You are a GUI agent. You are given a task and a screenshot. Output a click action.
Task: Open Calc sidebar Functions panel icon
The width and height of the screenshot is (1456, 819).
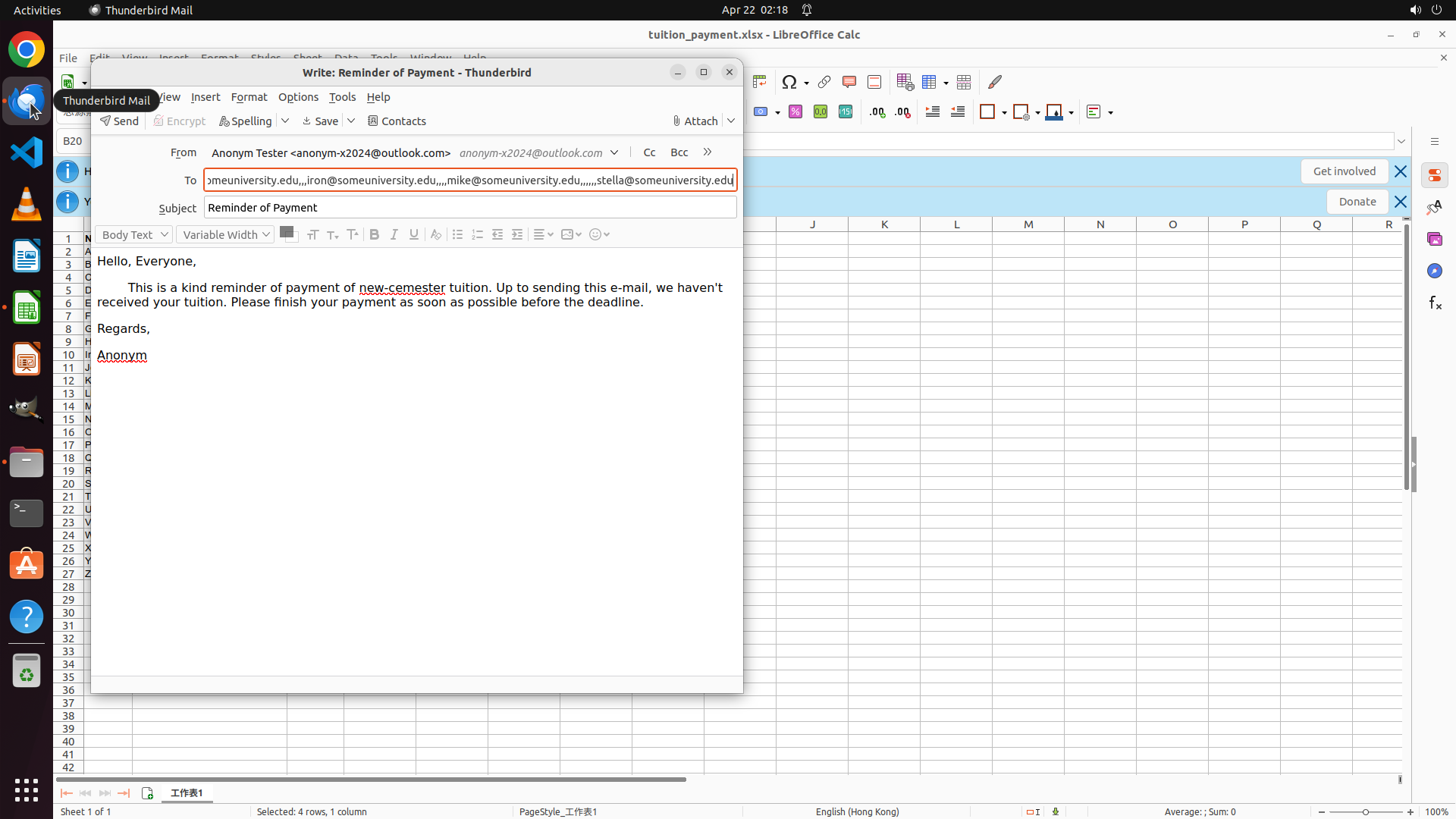click(x=1435, y=303)
